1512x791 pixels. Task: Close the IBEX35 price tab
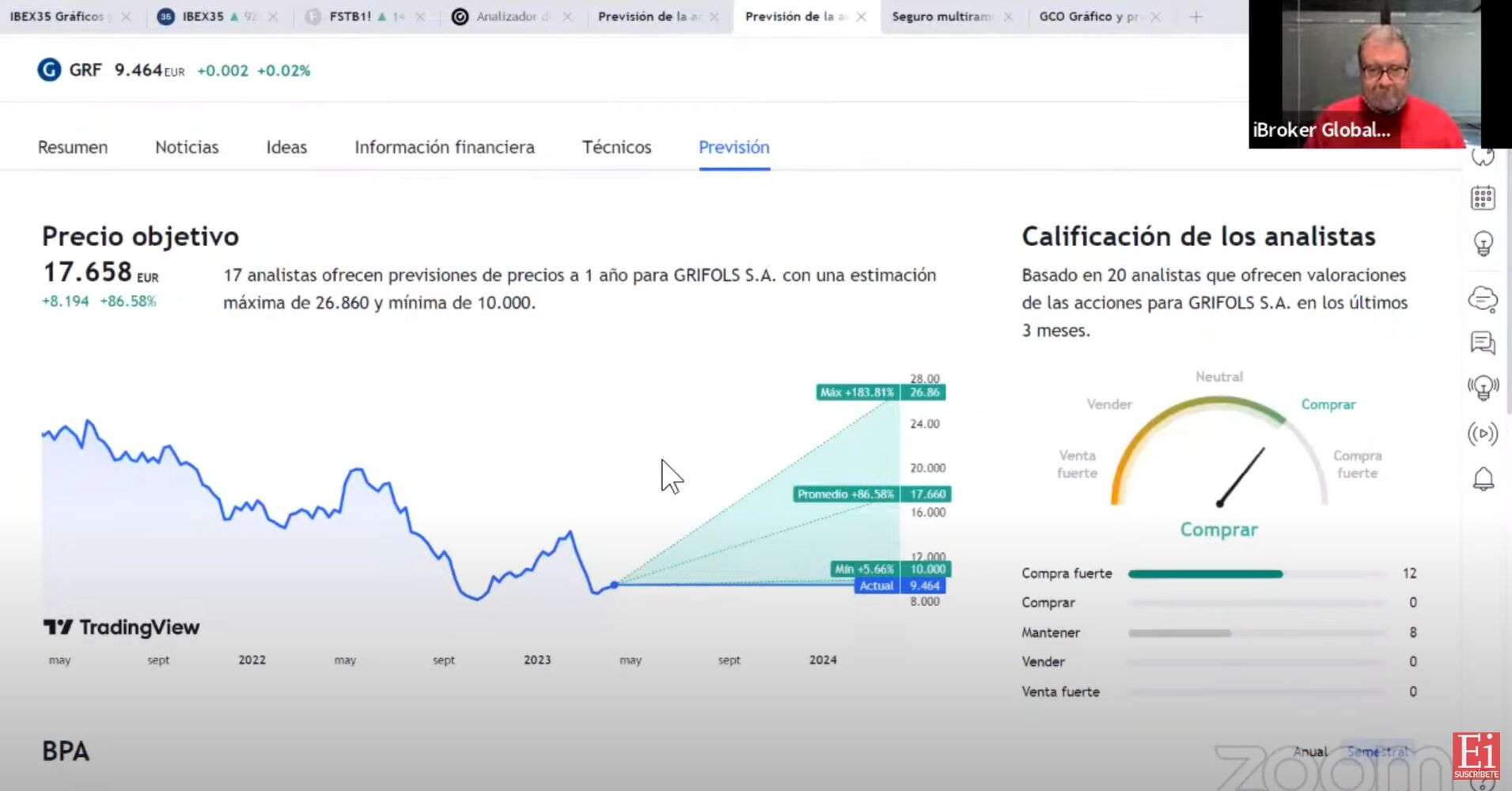point(273,17)
